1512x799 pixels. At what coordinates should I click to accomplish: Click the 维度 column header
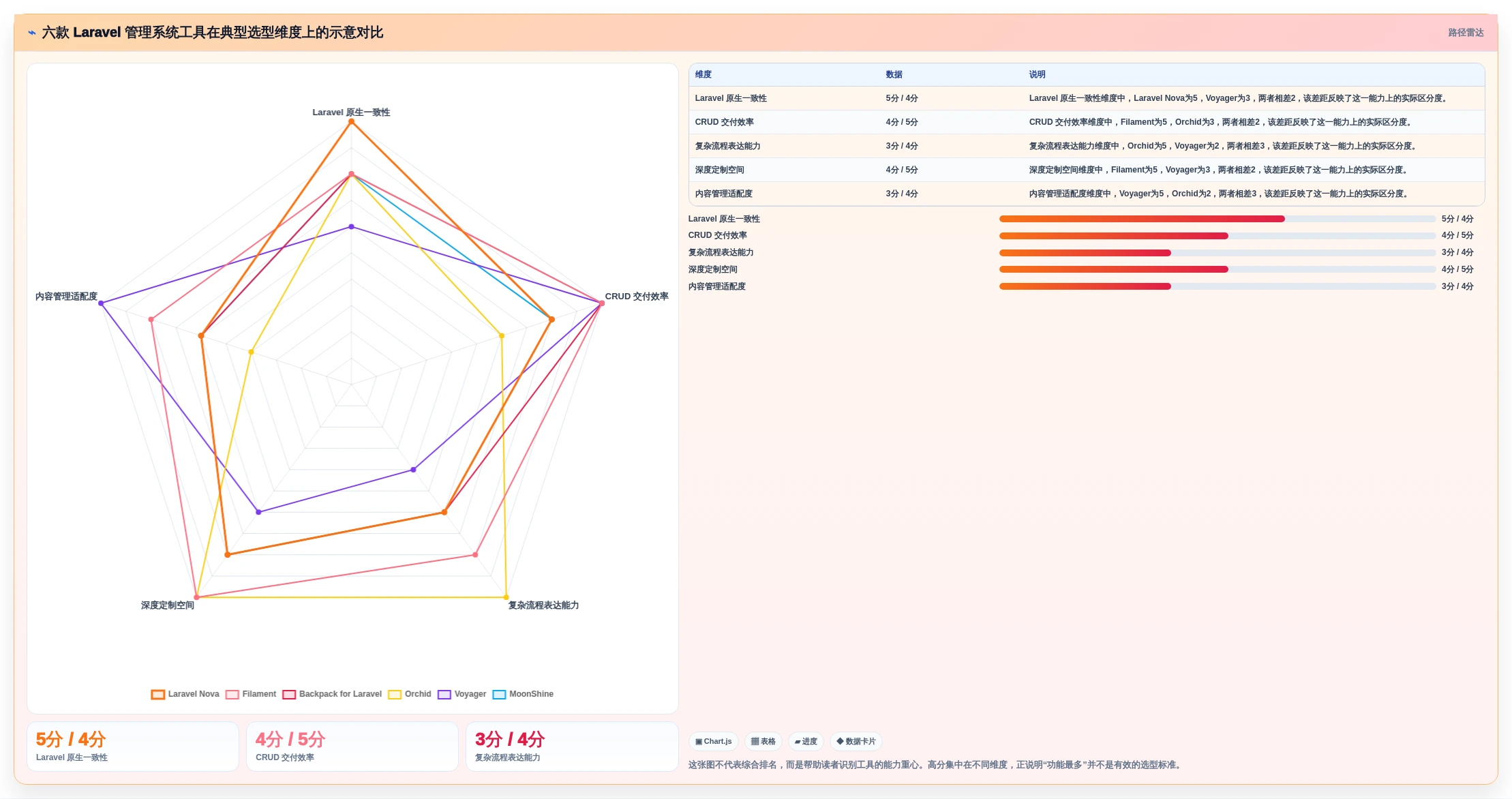[704, 74]
